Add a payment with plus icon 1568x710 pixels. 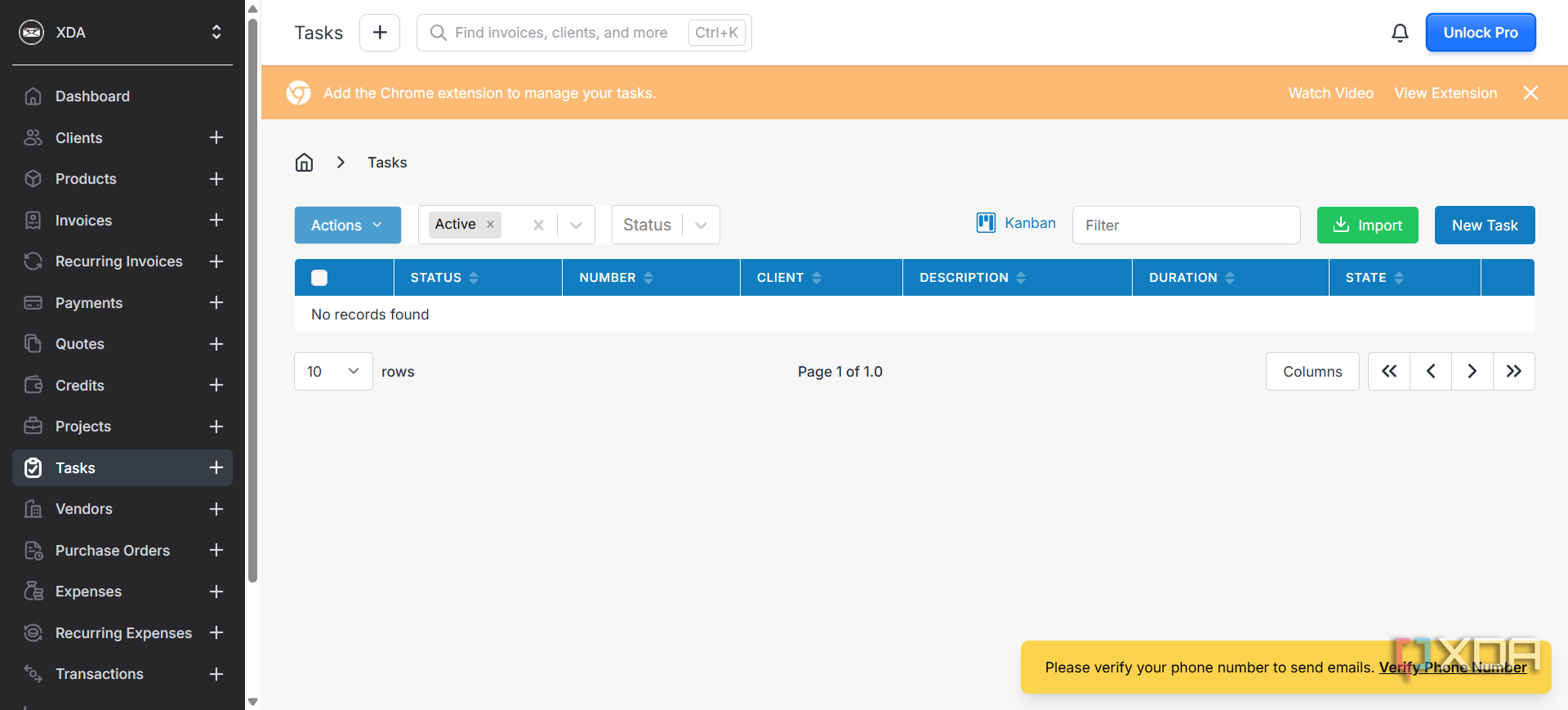pos(216,303)
